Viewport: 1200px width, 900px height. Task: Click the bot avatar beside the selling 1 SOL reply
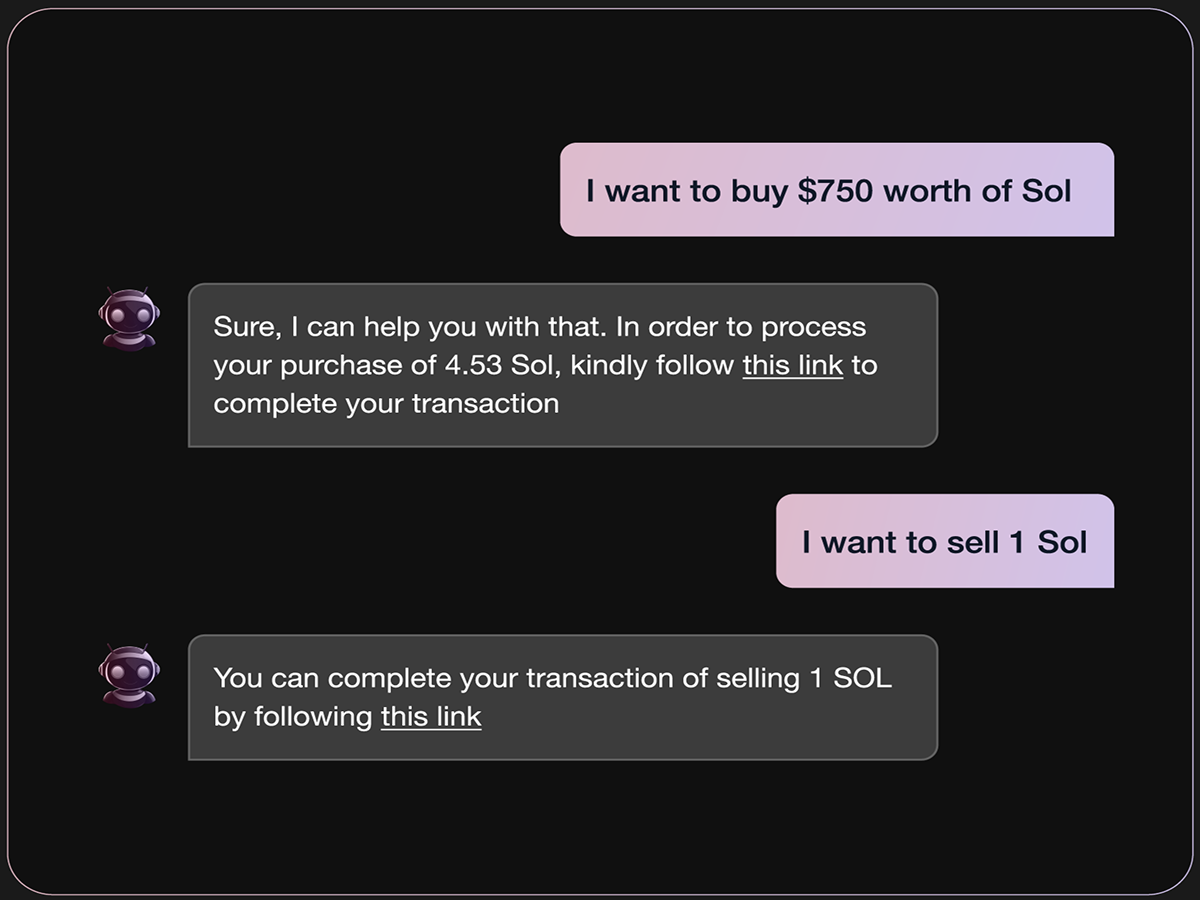click(128, 674)
